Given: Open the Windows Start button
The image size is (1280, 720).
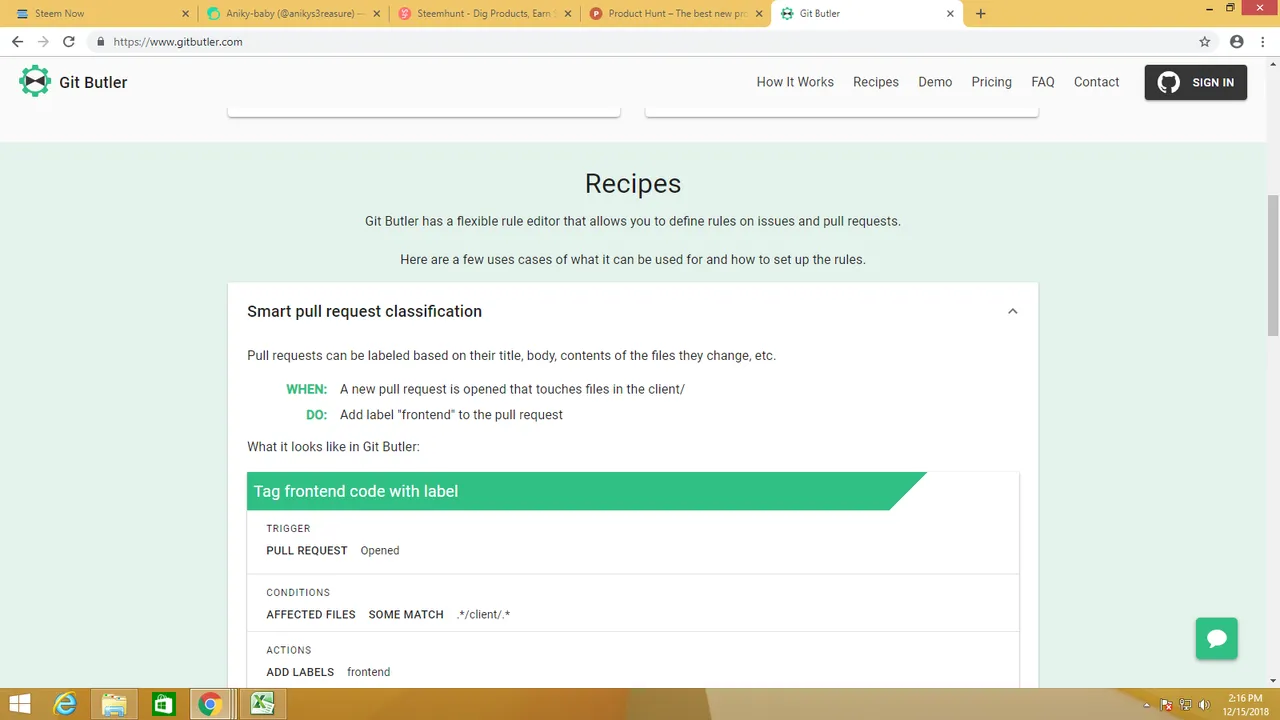Looking at the screenshot, I should [19, 704].
